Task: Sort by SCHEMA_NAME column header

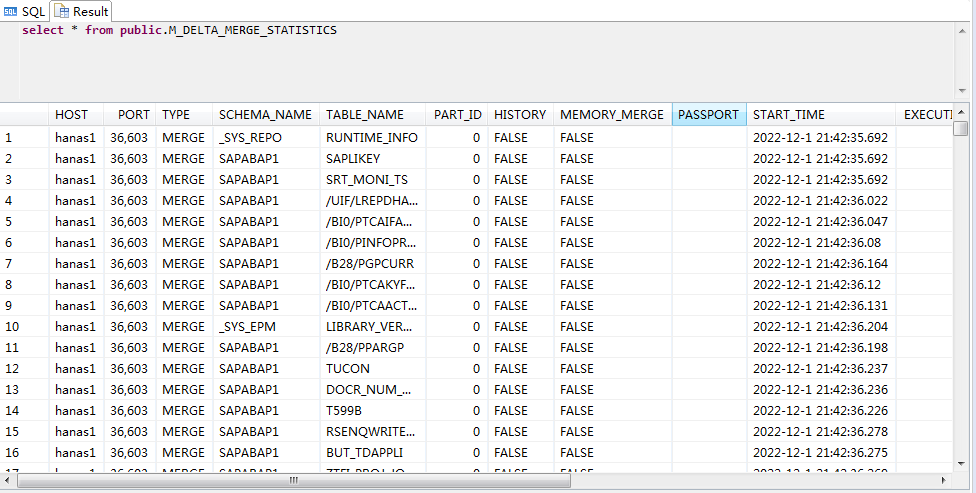Action: [x=266, y=115]
